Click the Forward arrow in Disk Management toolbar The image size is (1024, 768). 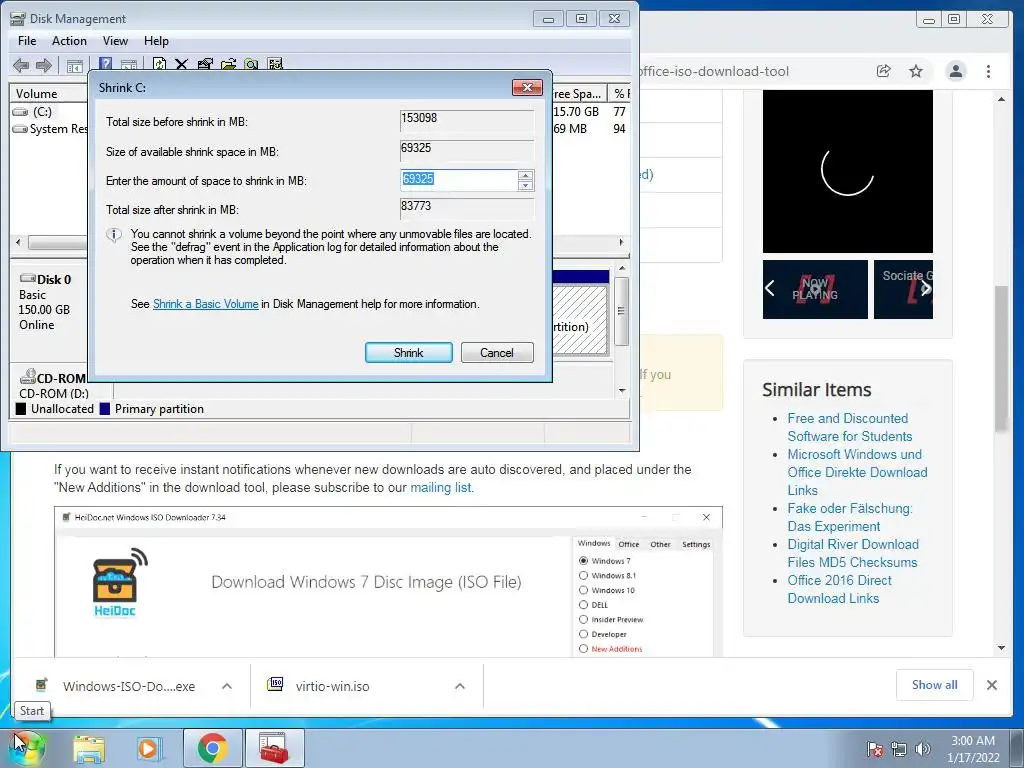(x=44, y=65)
